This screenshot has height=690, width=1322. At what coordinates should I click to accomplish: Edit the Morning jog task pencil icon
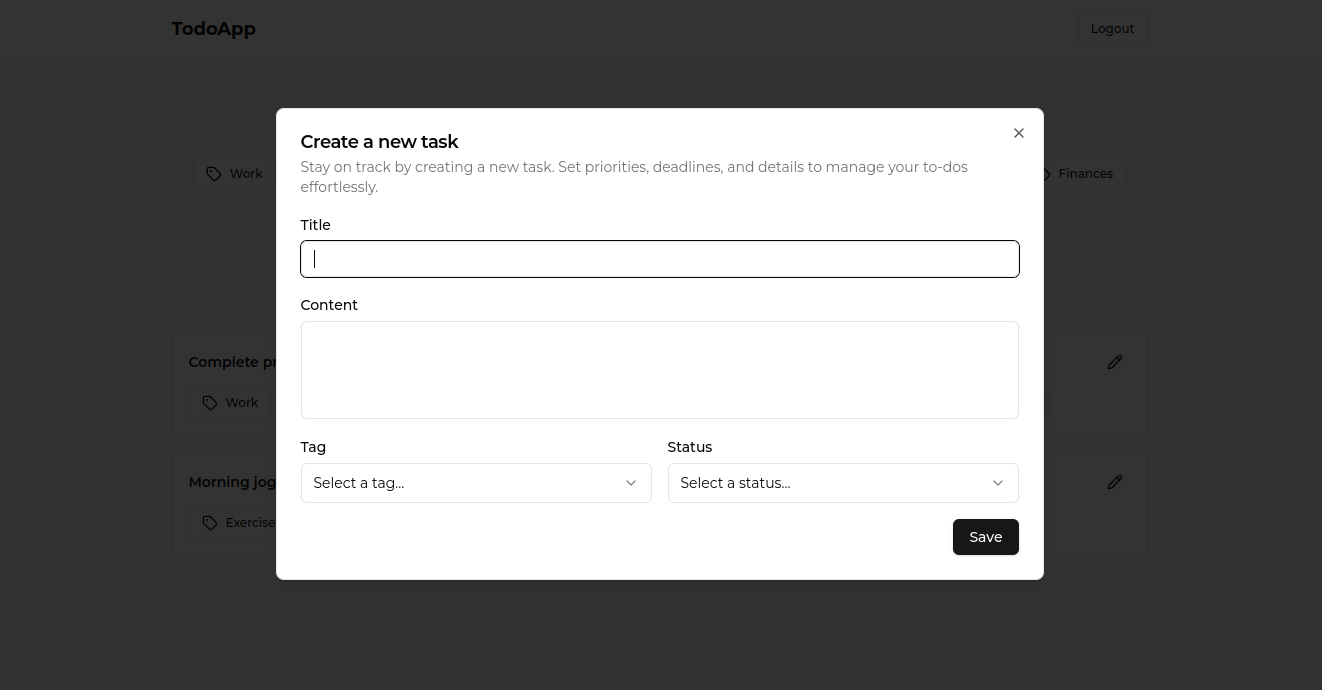(1115, 482)
